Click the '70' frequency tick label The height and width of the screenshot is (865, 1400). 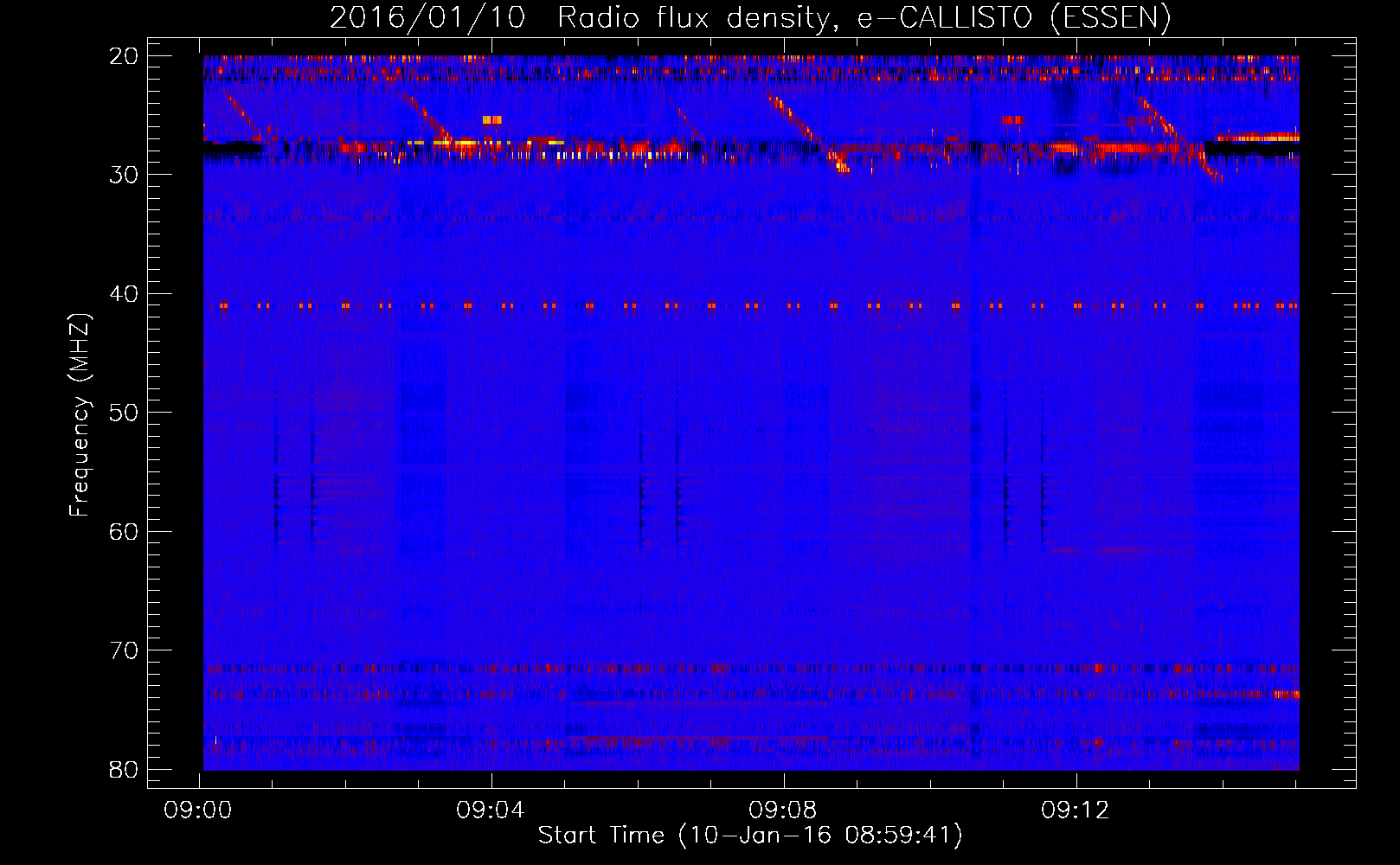point(125,650)
